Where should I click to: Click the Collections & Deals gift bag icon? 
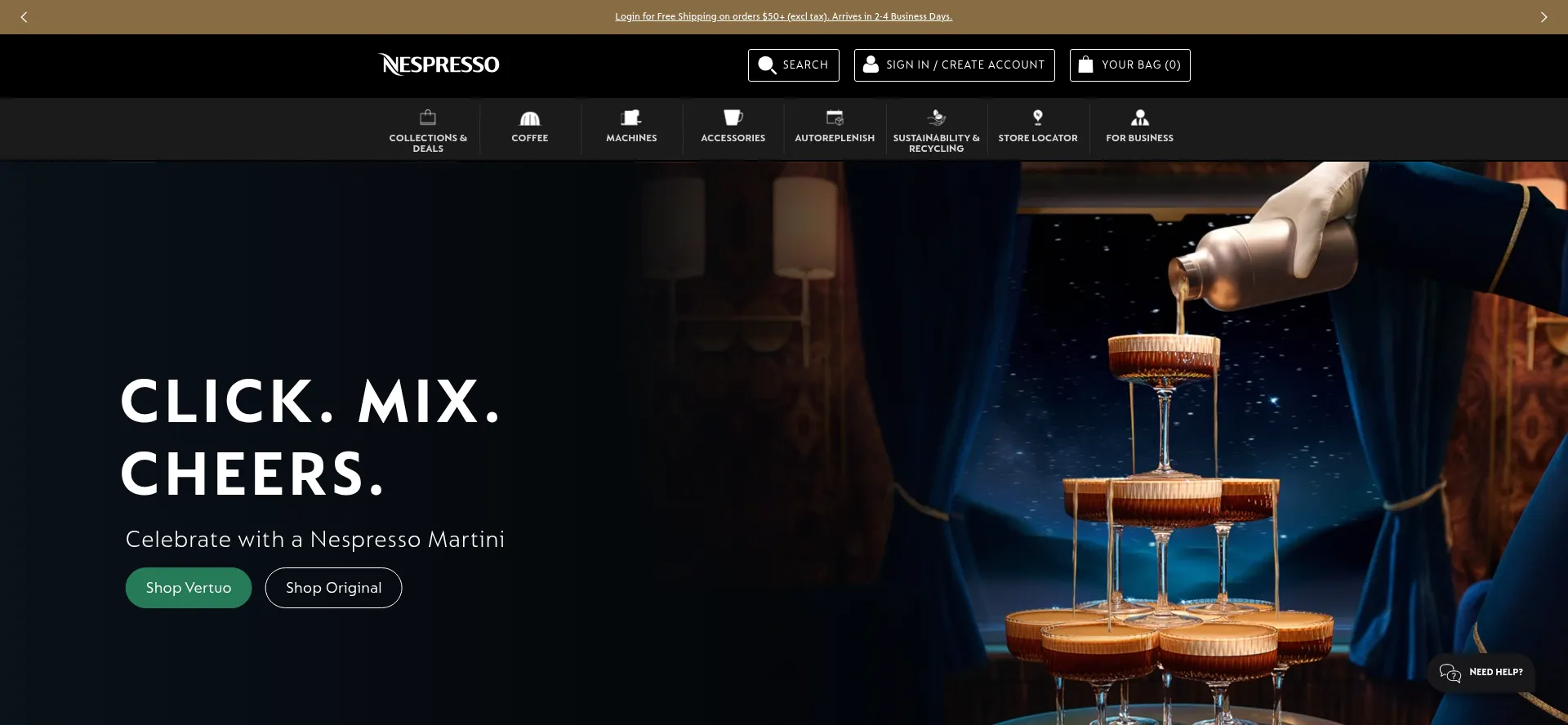pos(428,118)
